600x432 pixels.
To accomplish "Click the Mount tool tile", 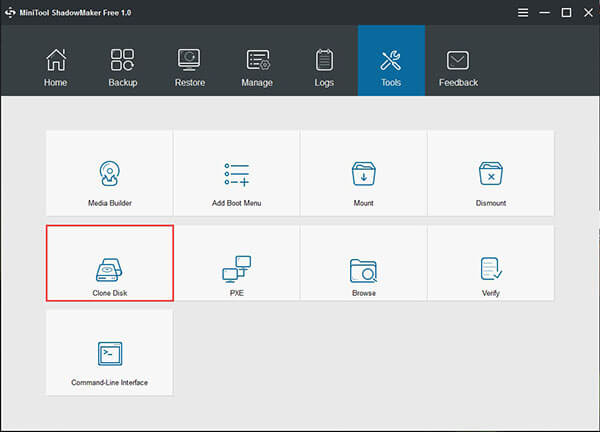I will [x=364, y=173].
